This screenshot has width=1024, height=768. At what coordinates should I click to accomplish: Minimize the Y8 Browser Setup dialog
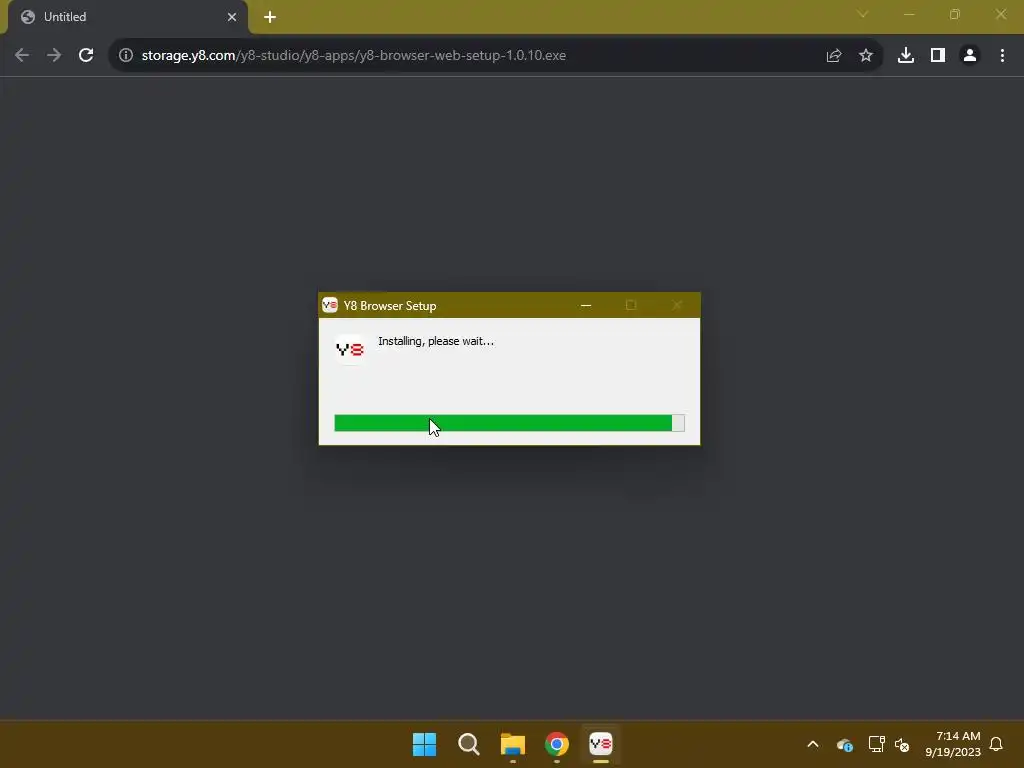586,306
